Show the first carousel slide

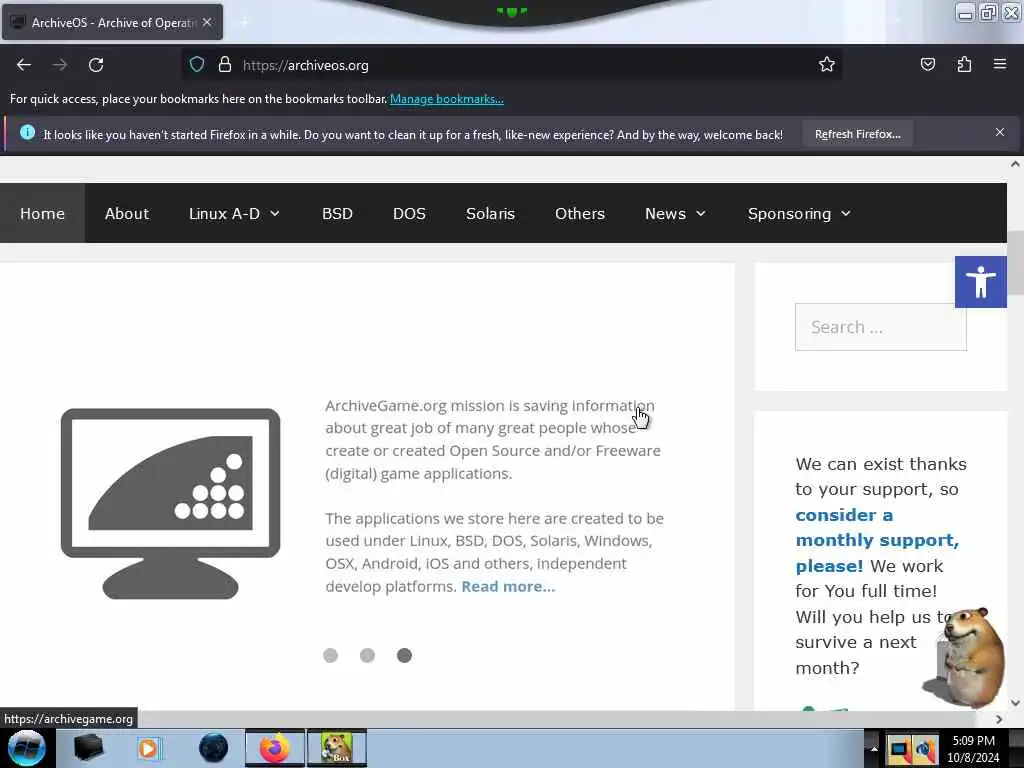point(330,655)
